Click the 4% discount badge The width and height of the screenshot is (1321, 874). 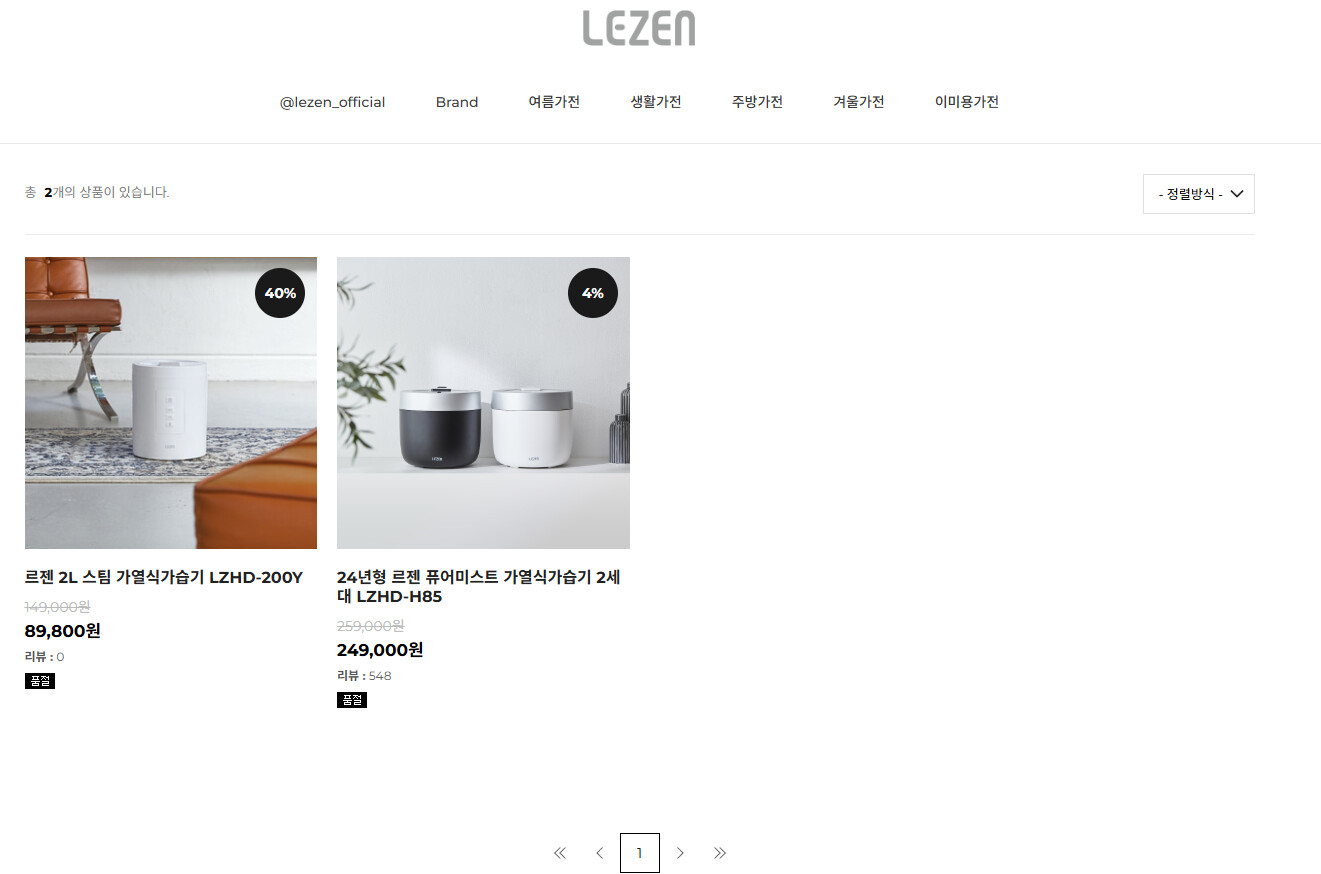tap(593, 293)
